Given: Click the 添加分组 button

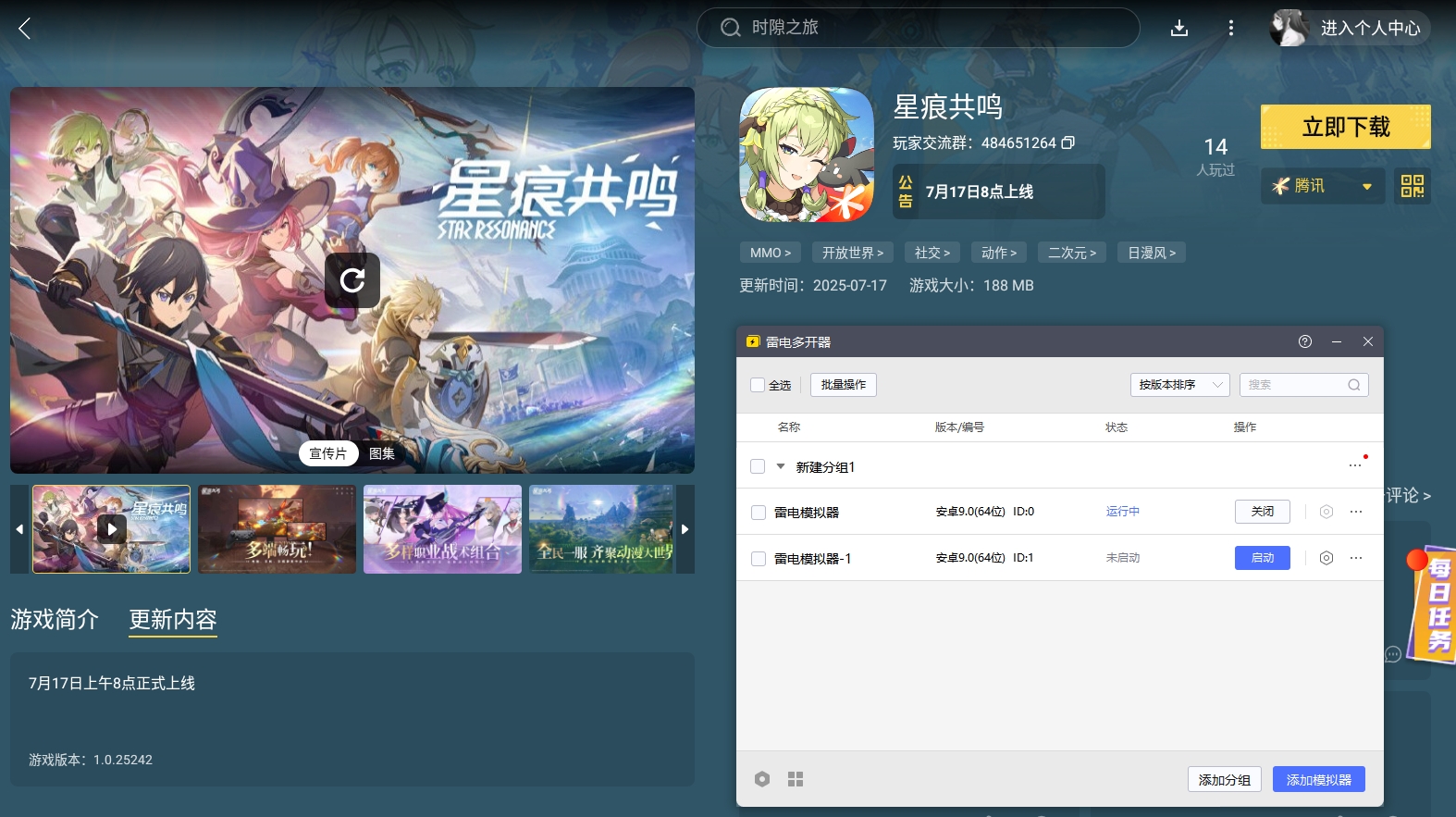Looking at the screenshot, I should (1225, 780).
